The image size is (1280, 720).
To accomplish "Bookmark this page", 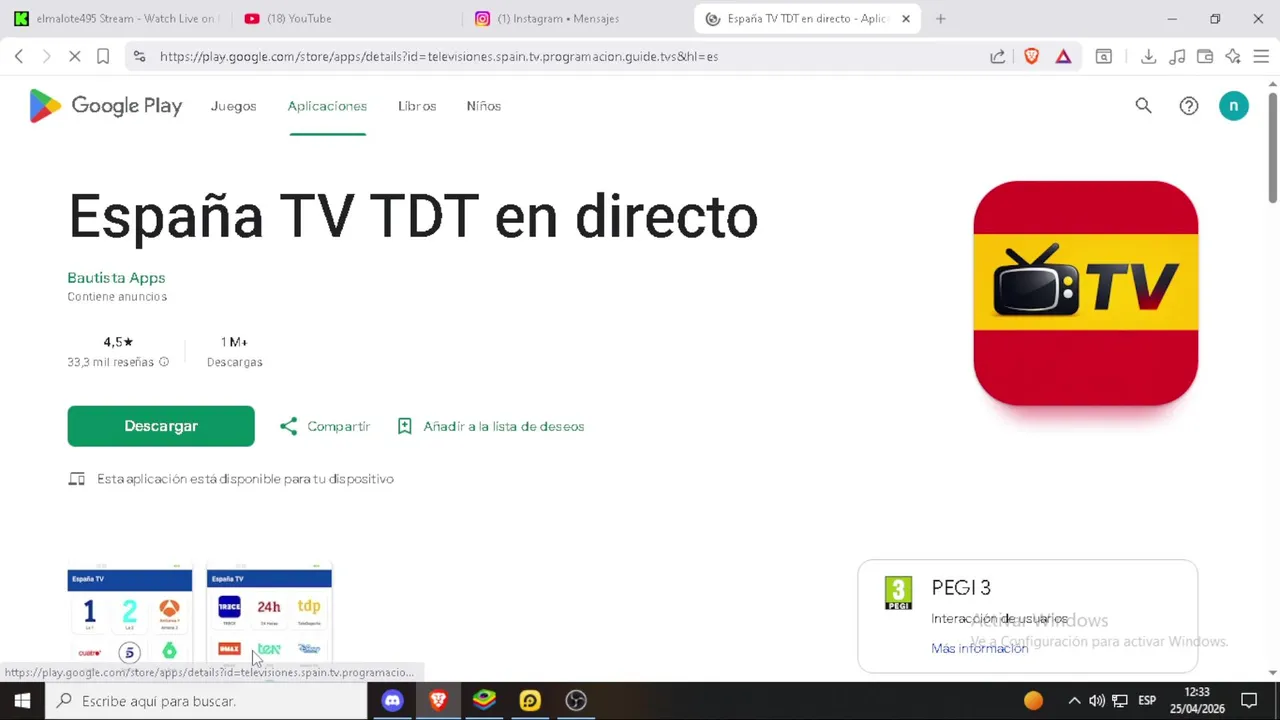I will click(103, 57).
